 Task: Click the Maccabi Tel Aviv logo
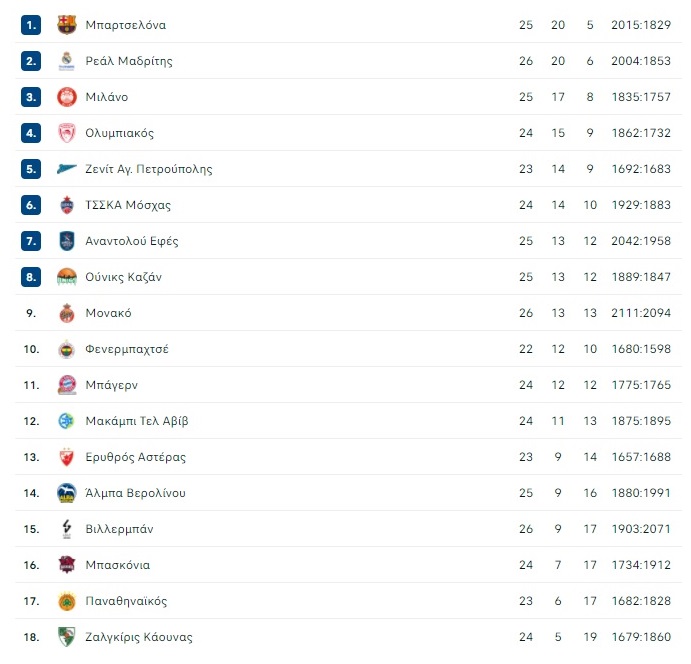coord(67,421)
